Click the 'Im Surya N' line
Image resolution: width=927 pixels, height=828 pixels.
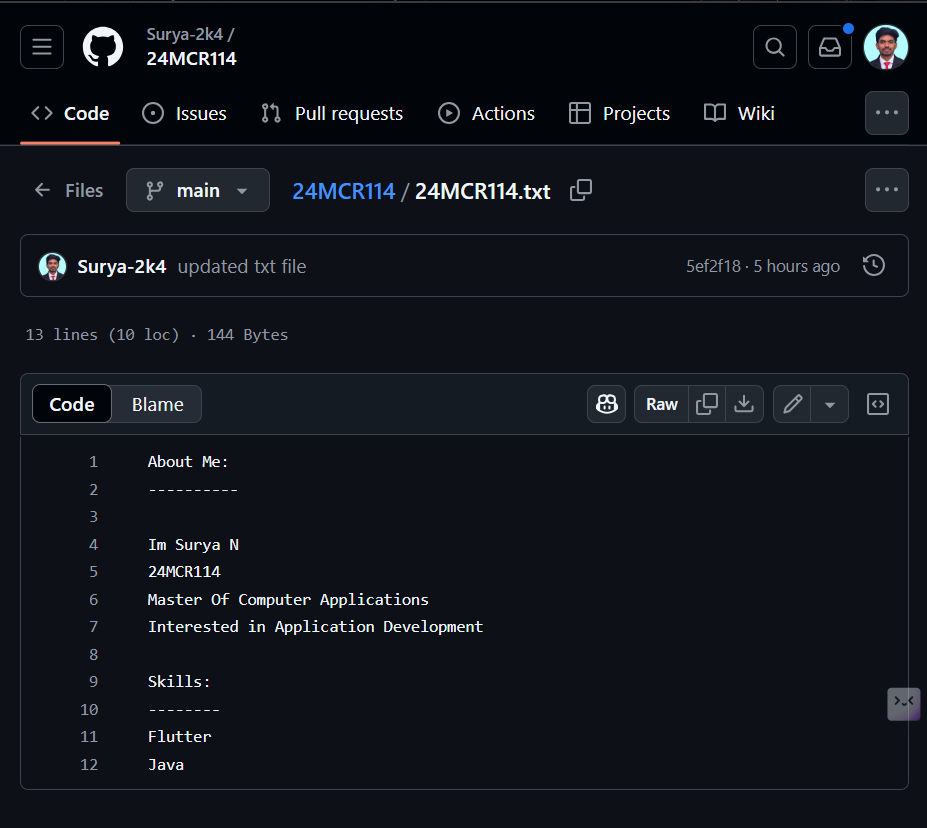click(x=193, y=545)
